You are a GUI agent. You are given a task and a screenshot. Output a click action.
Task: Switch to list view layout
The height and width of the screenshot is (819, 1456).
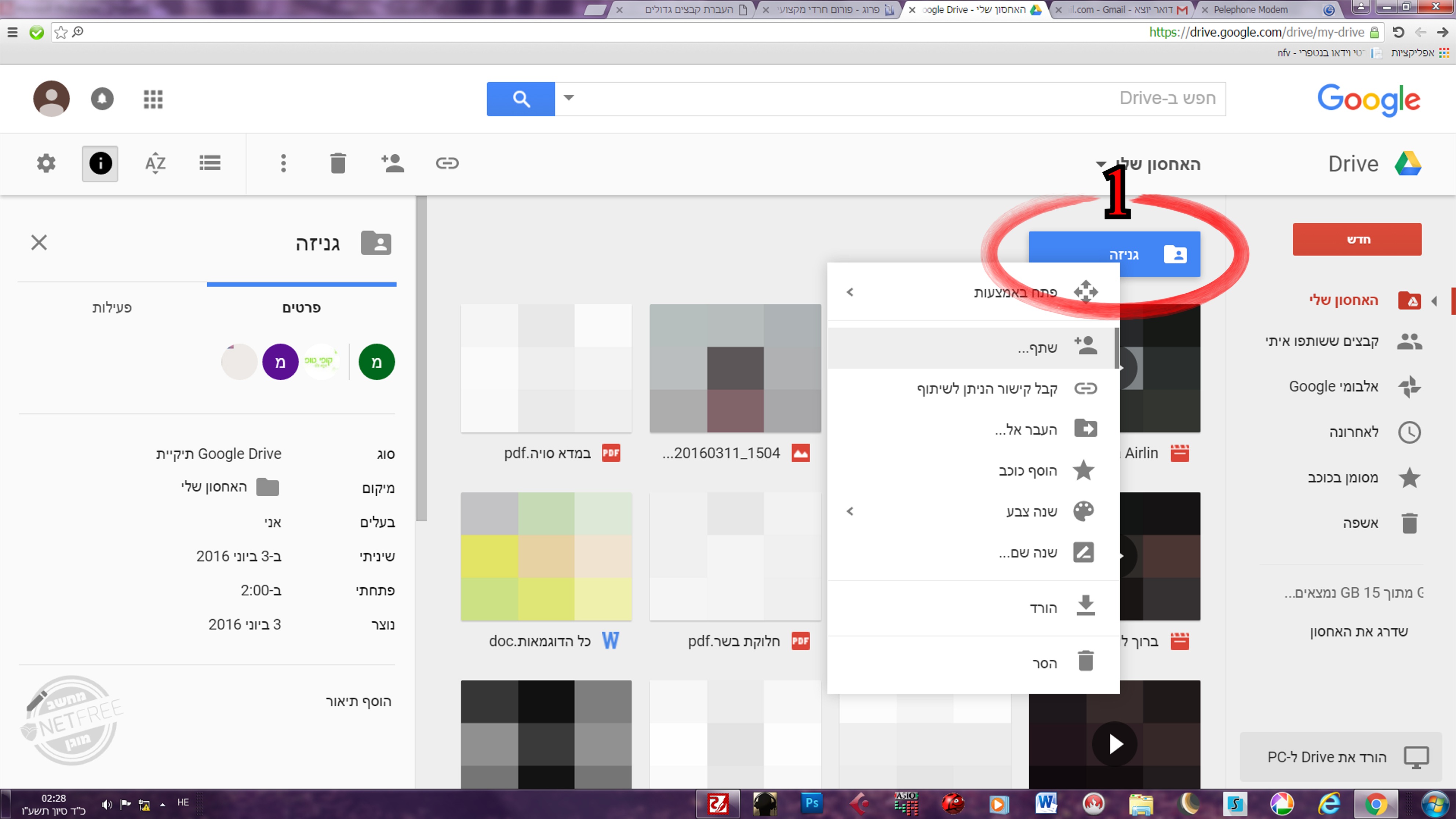tap(210, 163)
